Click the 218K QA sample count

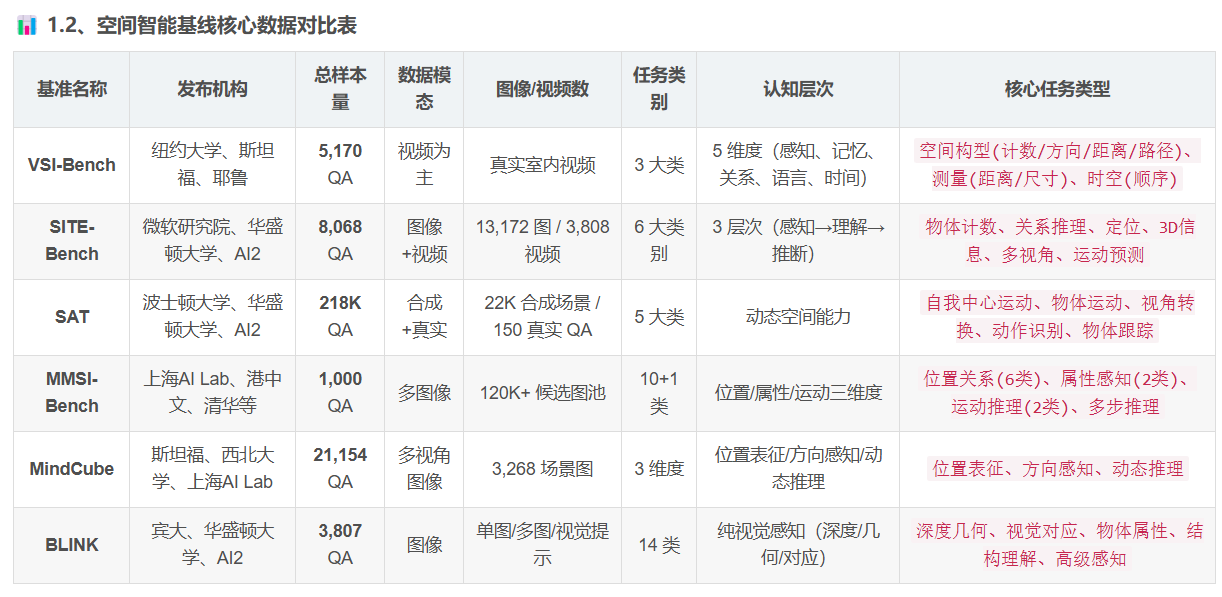click(340, 317)
